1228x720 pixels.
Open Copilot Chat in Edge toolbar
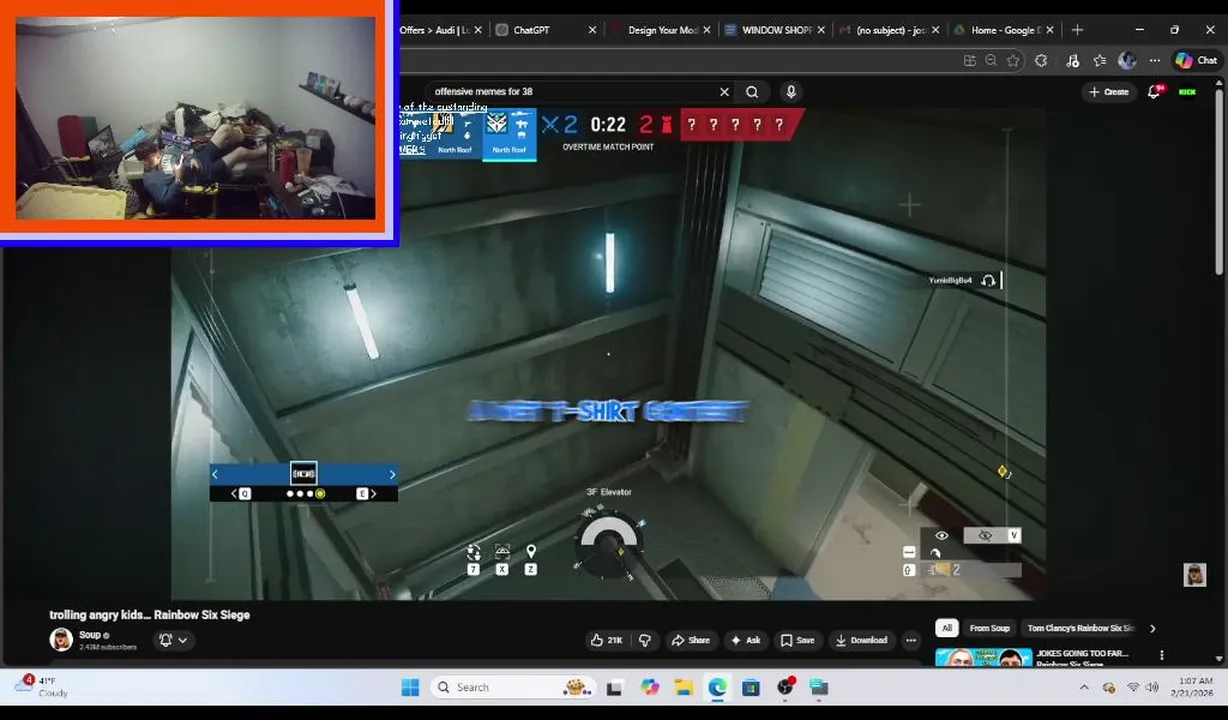1196,60
